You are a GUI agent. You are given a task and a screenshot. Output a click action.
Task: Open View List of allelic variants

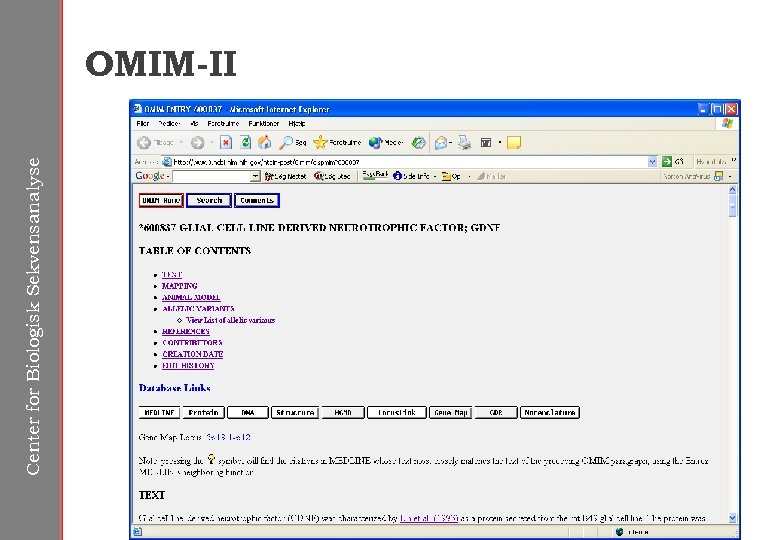click(x=231, y=320)
